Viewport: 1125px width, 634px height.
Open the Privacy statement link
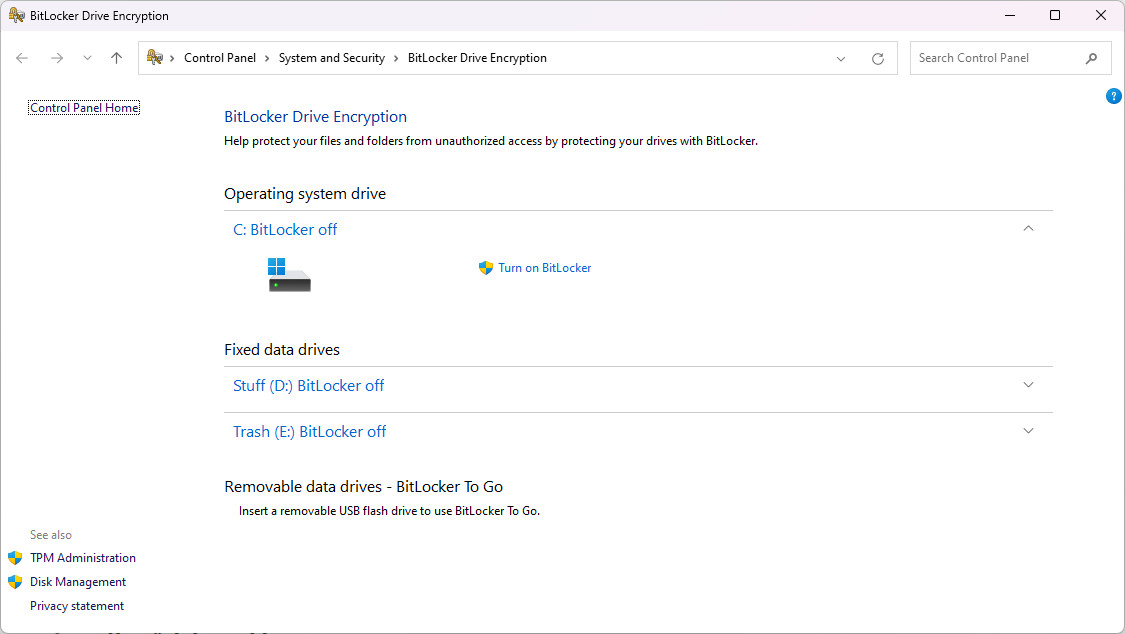tap(77, 606)
